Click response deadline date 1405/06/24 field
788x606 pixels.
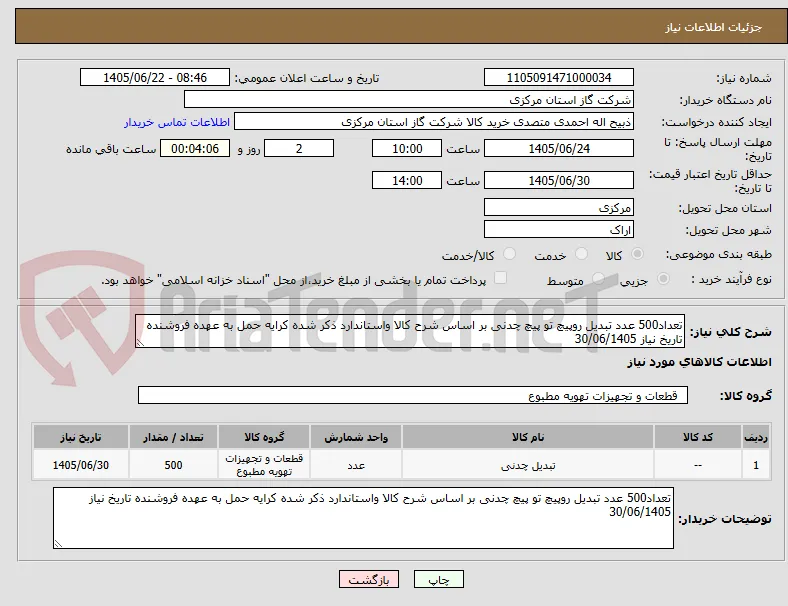click(559, 148)
